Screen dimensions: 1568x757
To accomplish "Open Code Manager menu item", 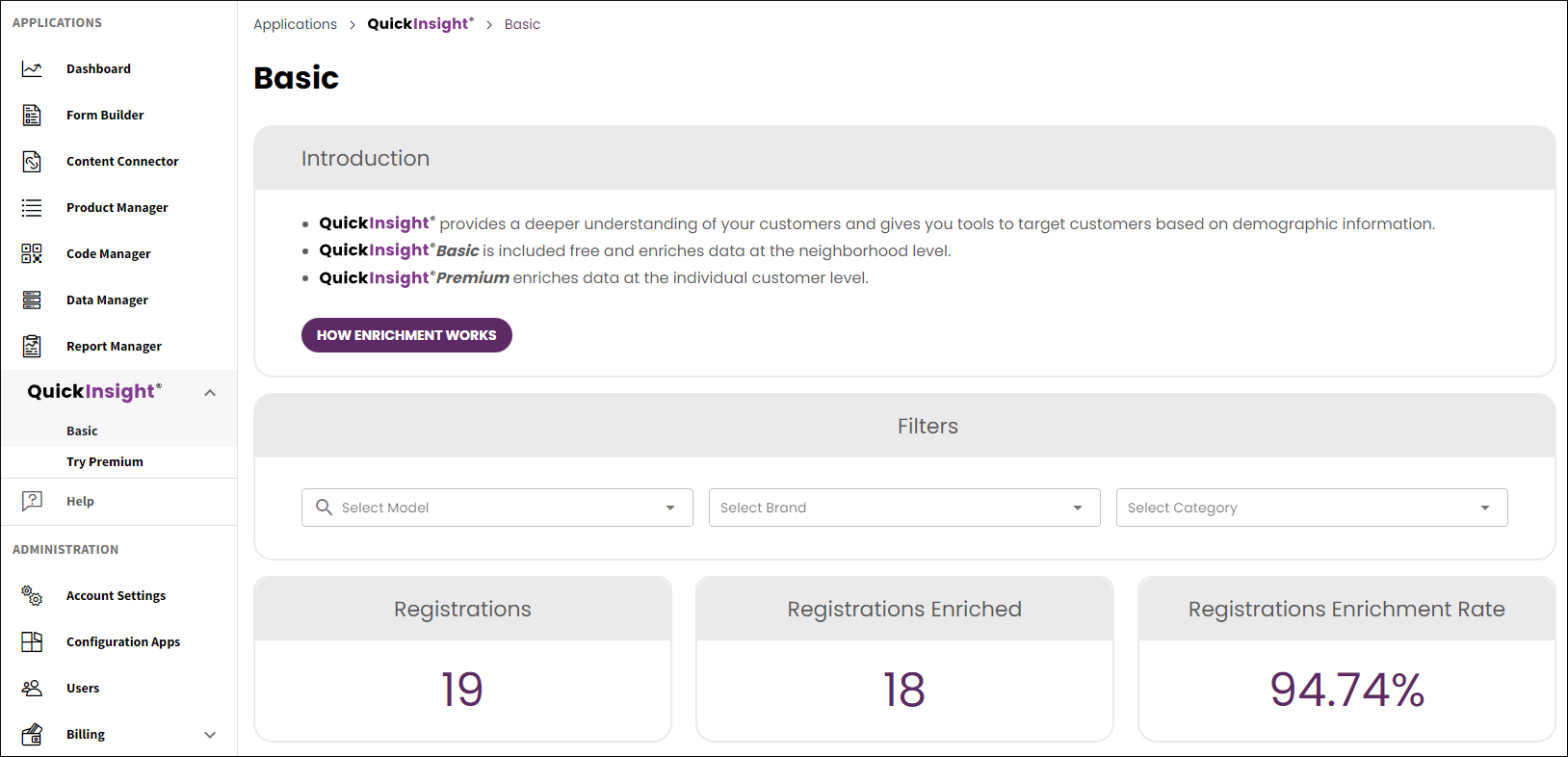I will [x=109, y=254].
